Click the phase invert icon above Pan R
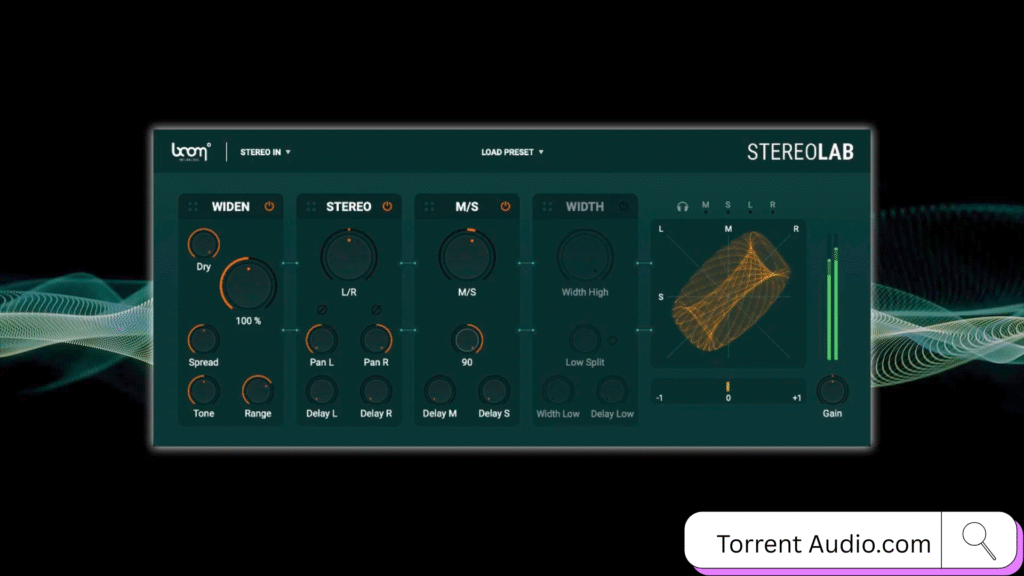 (x=377, y=310)
